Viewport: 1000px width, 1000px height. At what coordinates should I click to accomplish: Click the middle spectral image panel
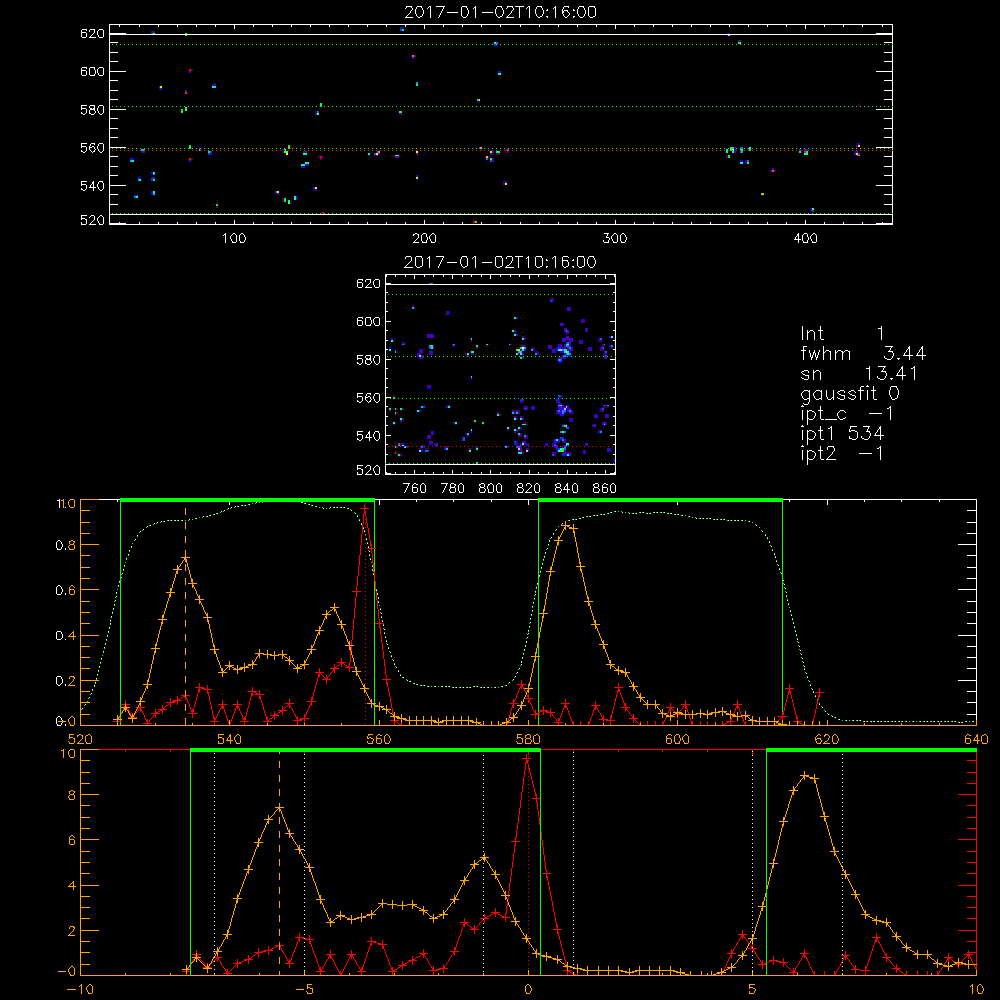(501, 374)
